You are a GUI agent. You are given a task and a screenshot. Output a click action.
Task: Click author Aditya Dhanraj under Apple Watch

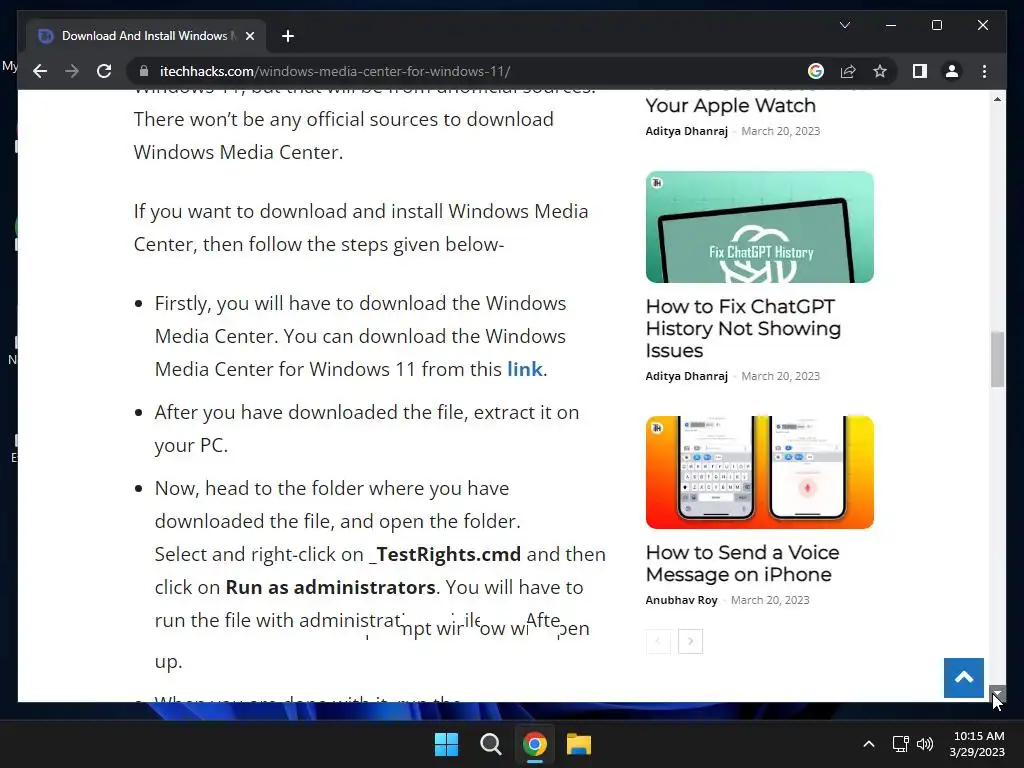click(x=686, y=131)
